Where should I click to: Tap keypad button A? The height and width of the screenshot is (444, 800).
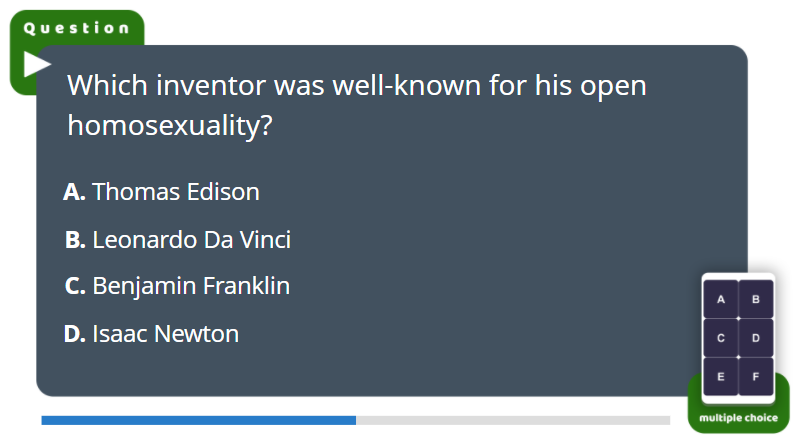(720, 299)
